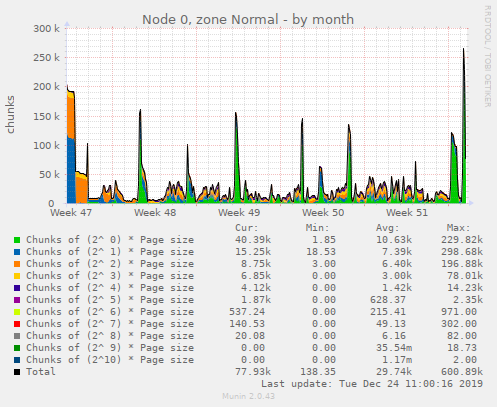Viewport: 497px width, 407px height.
Task: Click legend label 'Chunks of (2^ 9) * Page size'
Action: click(110, 348)
